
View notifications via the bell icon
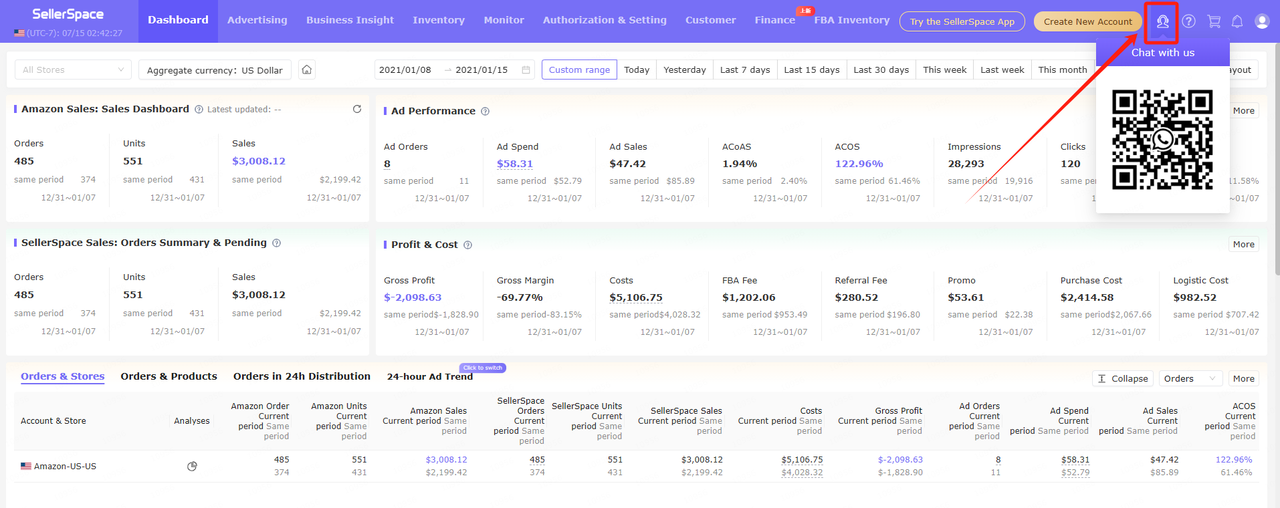pos(1237,21)
